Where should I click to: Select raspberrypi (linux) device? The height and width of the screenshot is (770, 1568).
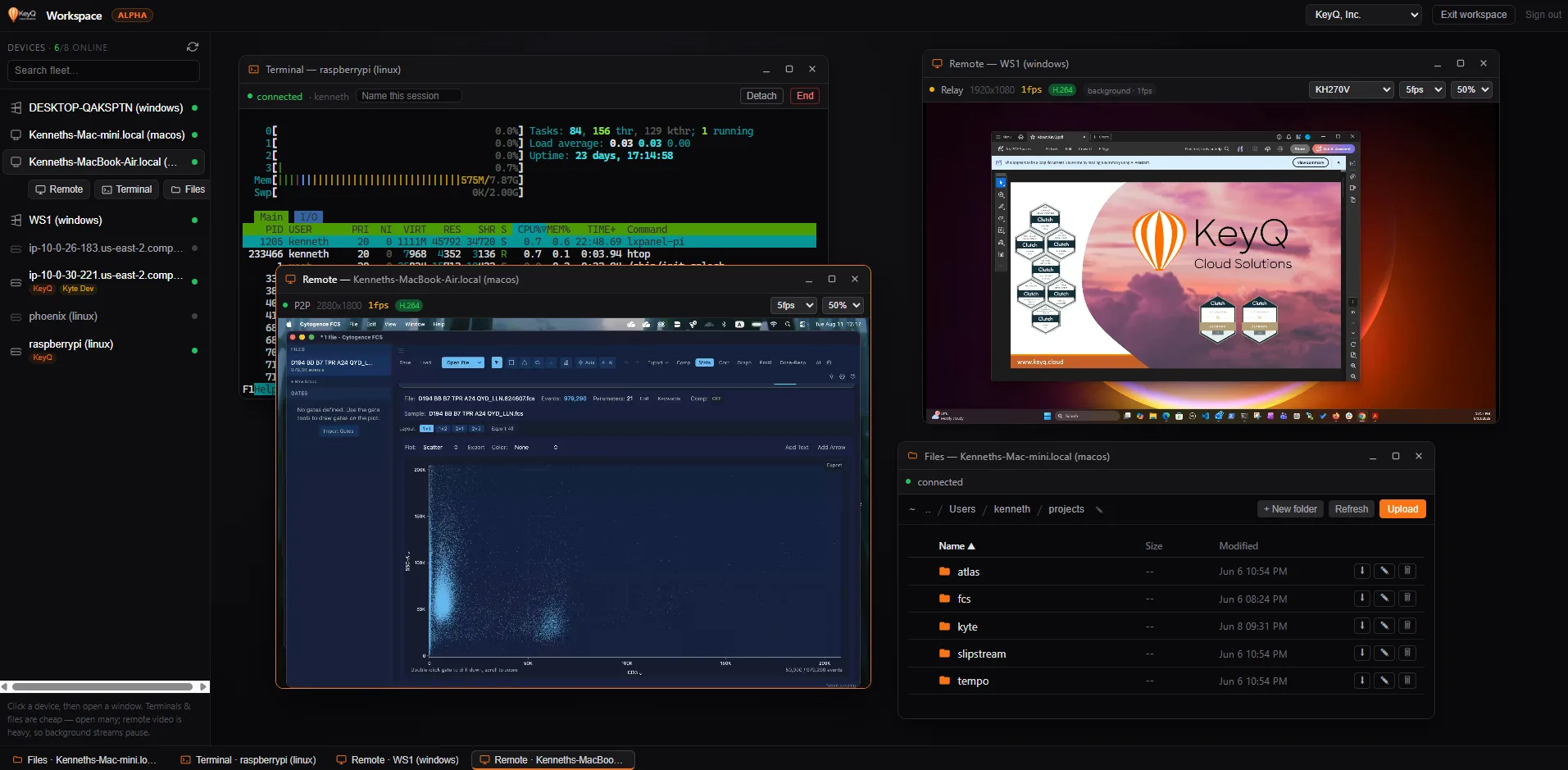click(x=103, y=349)
